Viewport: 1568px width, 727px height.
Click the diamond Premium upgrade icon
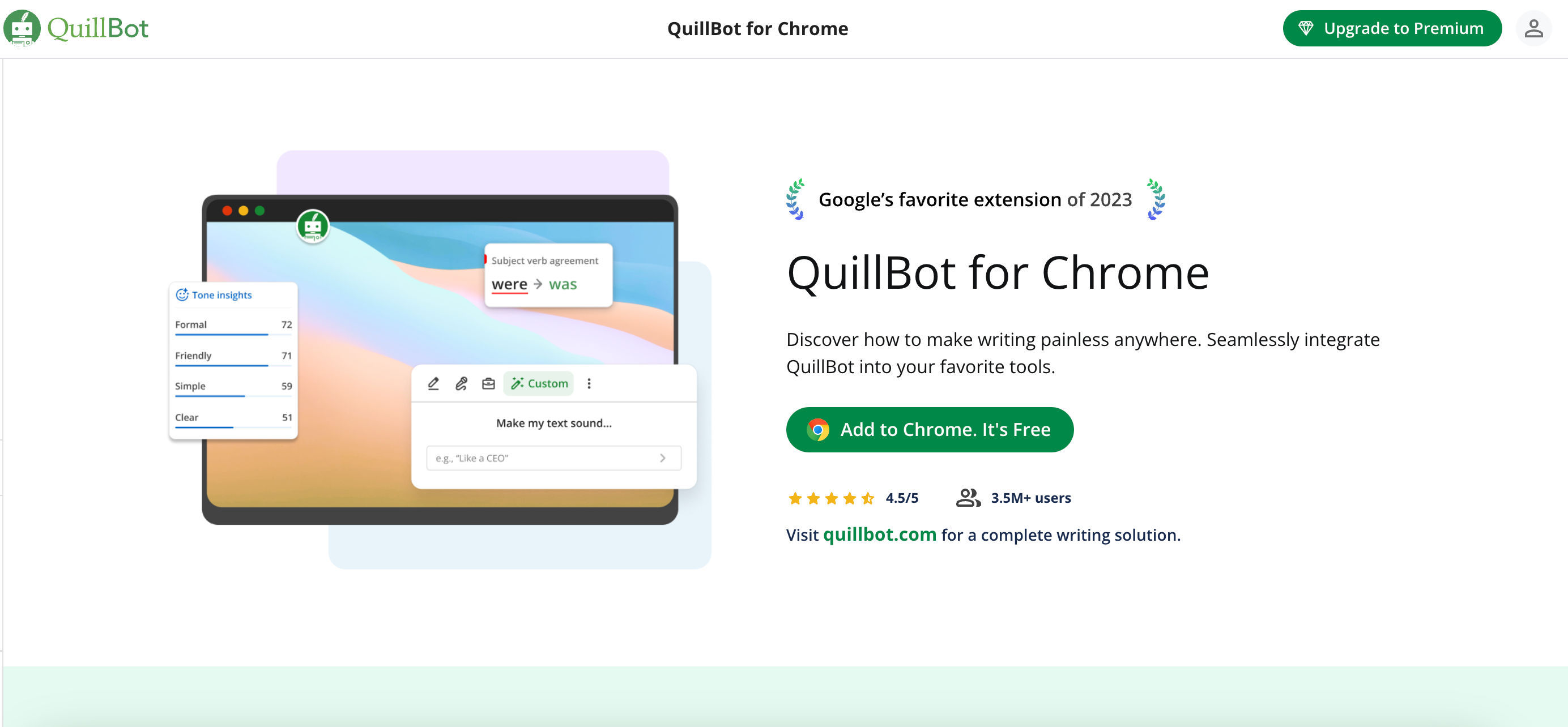(1306, 28)
